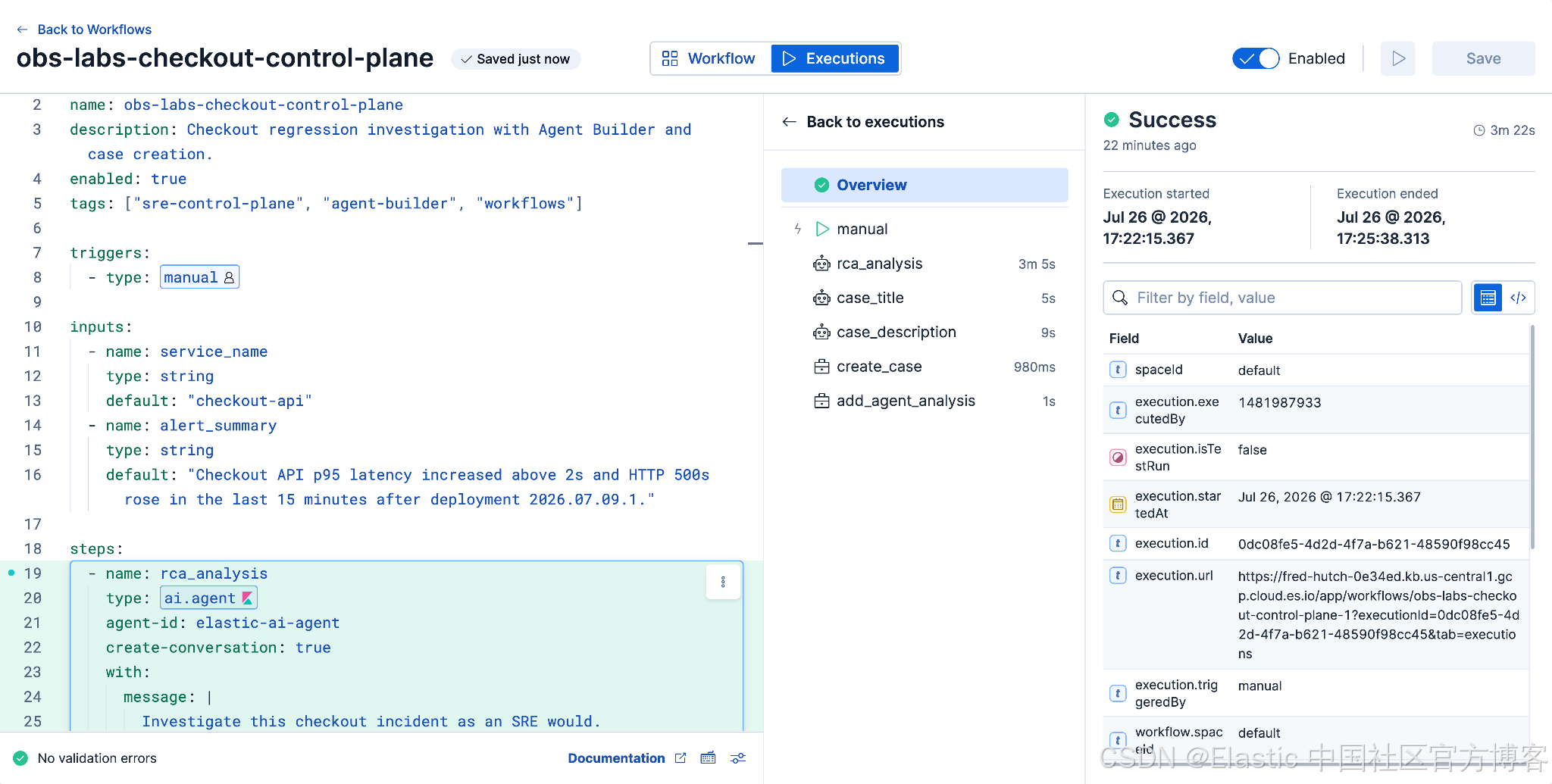Click the No validation errors check icon

click(20, 758)
